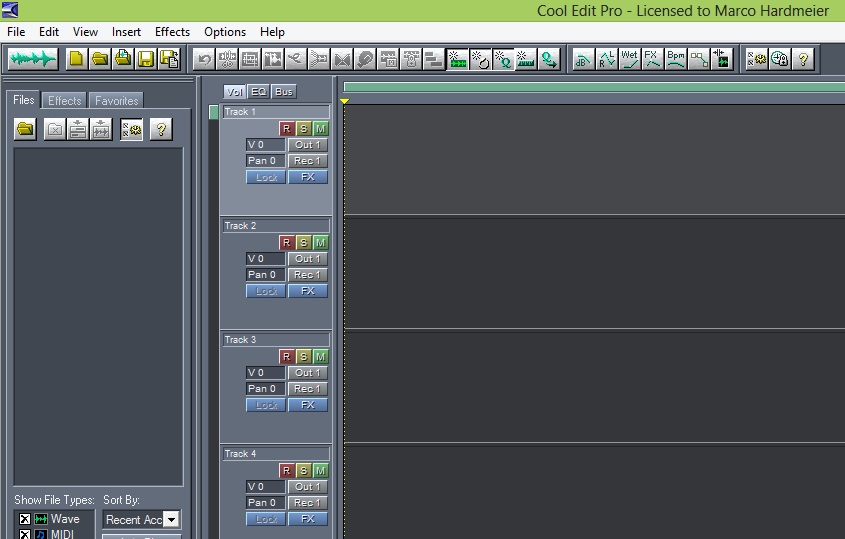Close file icon in Files panel

pos(54,129)
